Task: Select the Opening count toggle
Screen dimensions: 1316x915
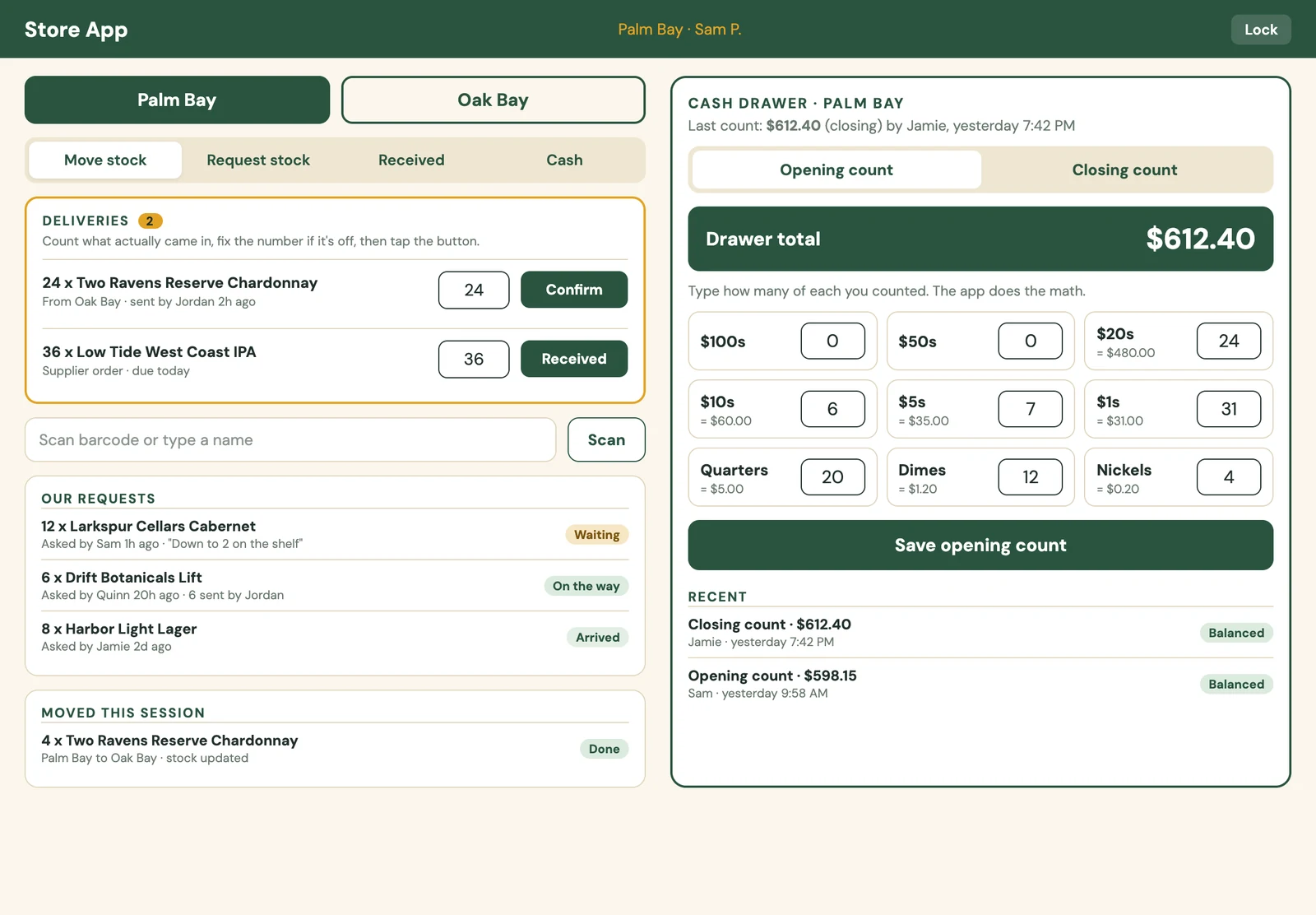Action: click(x=836, y=170)
